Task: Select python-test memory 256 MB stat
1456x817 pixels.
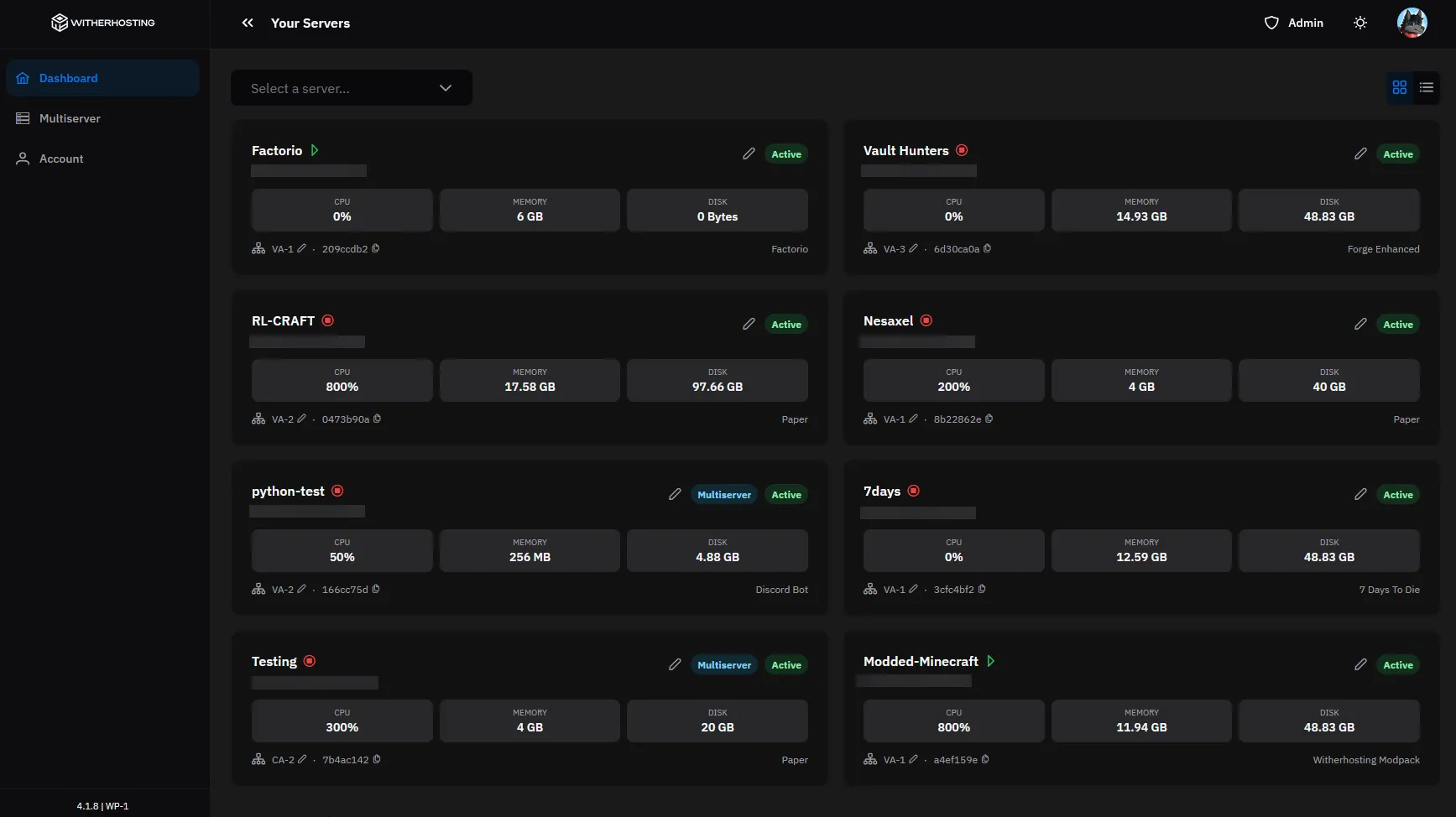Action: pos(530,550)
